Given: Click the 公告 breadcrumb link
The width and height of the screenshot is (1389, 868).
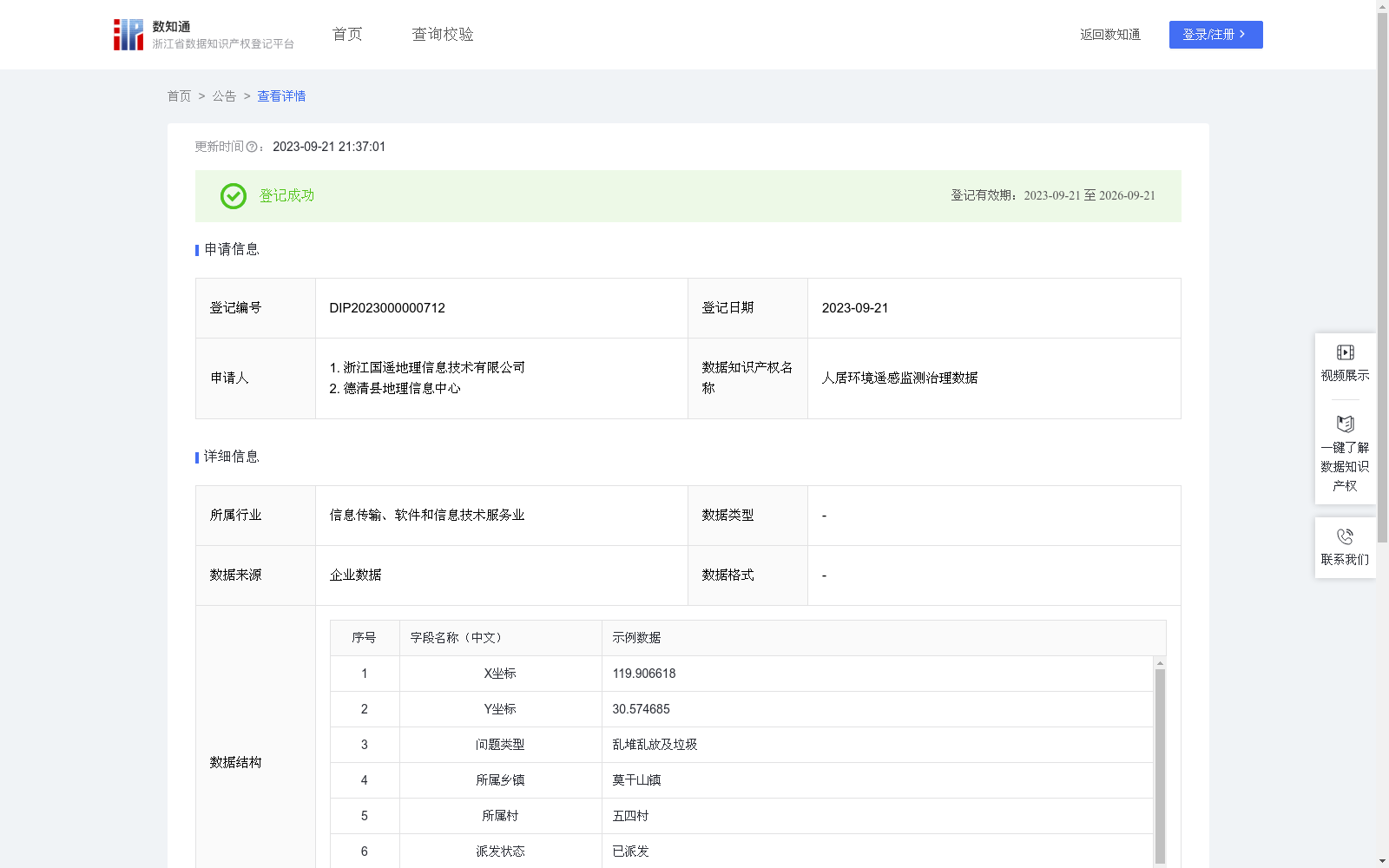Looking at the screenshot, I should pyautogui.click(x=224, y=96).
